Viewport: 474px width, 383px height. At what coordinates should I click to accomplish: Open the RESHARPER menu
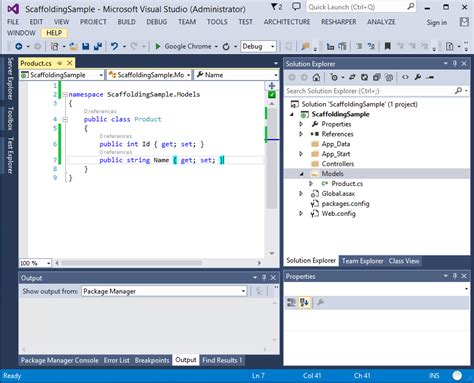coord(339,22)
